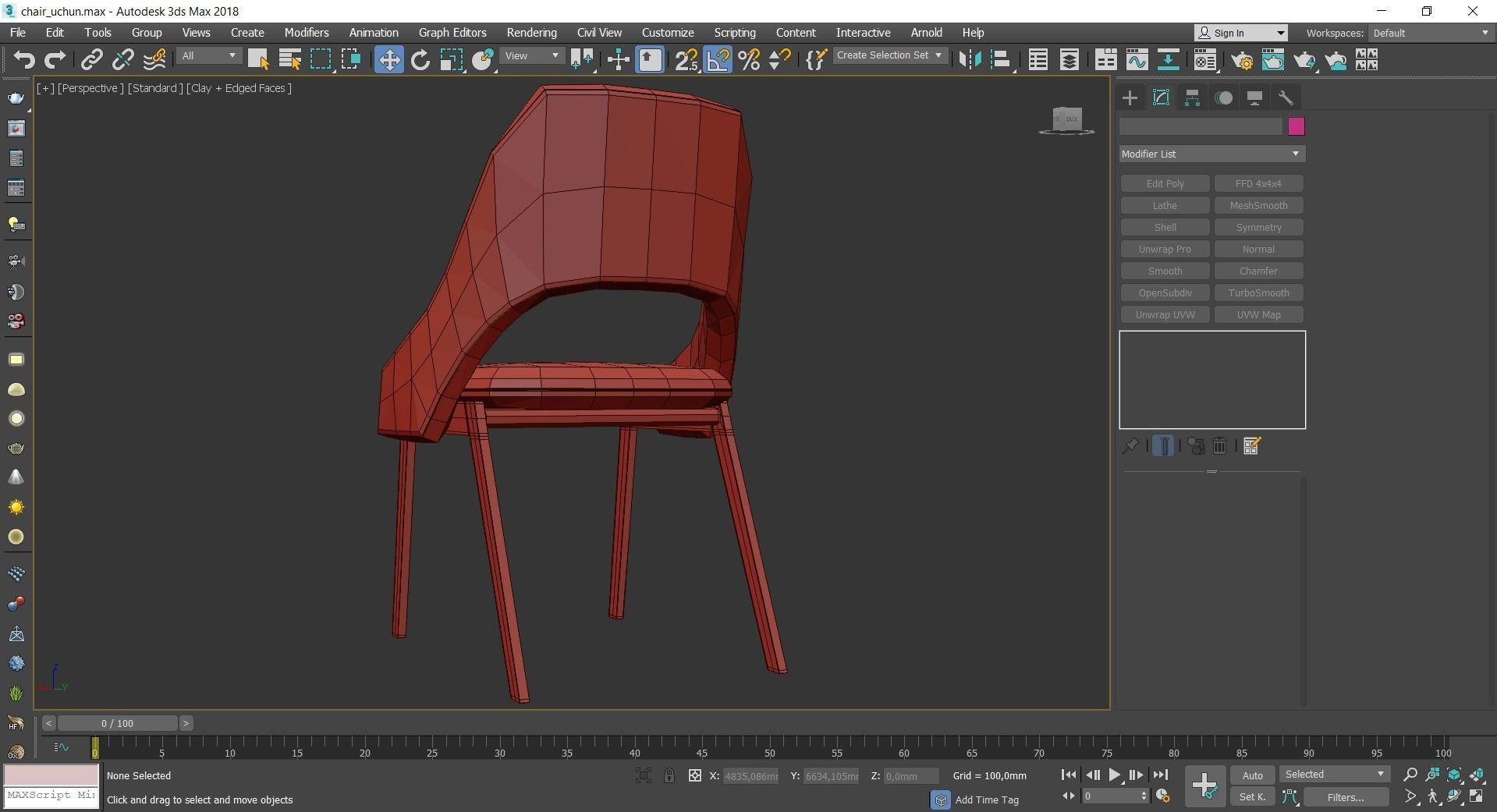Screen dimensions: 1497x812
Task: Switch to the Utilities panel tab
Action: pos(1286,98)
